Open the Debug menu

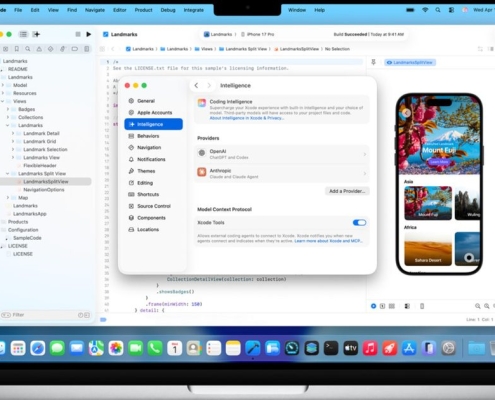(x=168, y=10)
